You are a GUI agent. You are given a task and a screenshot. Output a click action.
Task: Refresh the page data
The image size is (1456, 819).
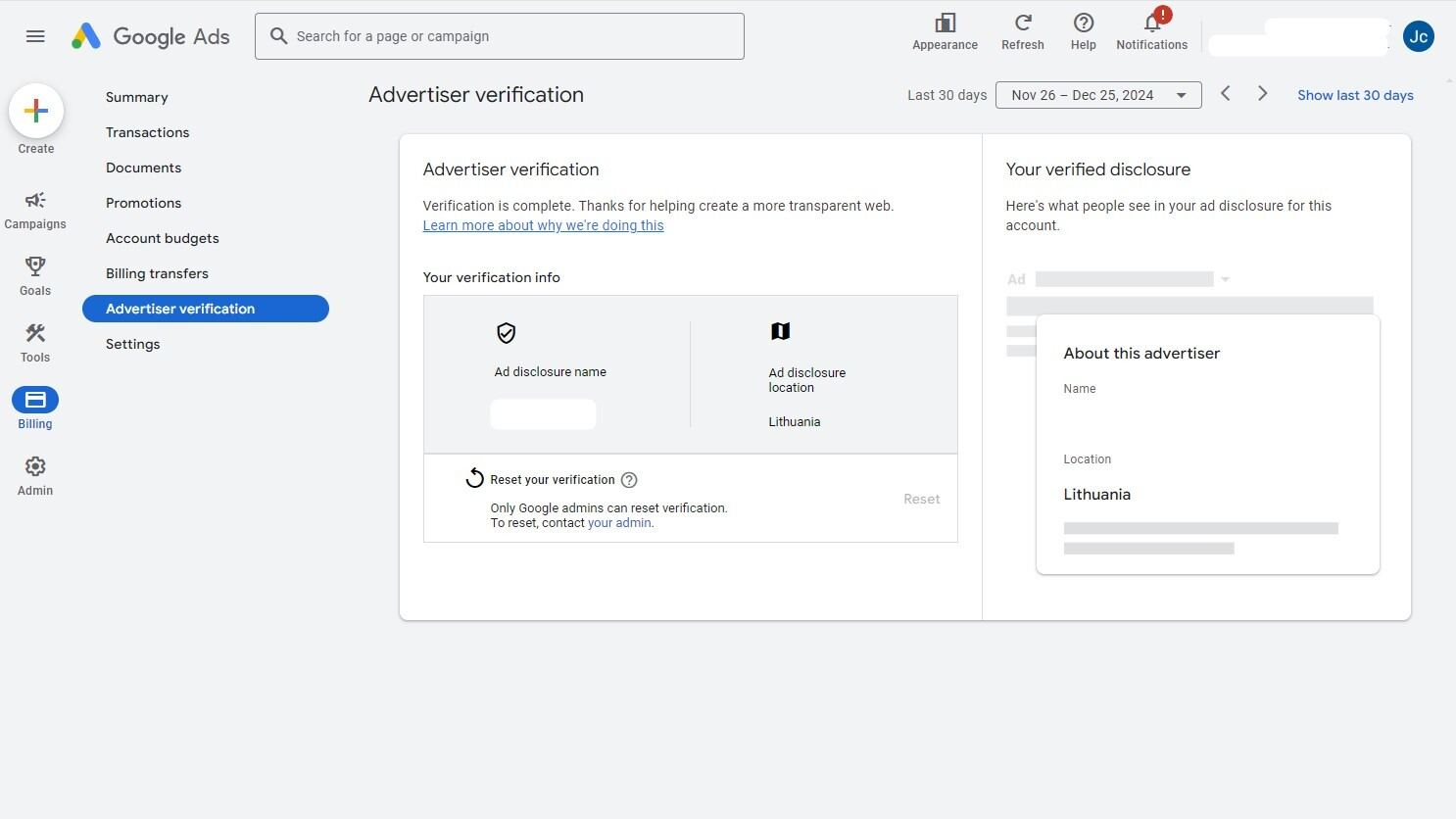click(1022, 31)
